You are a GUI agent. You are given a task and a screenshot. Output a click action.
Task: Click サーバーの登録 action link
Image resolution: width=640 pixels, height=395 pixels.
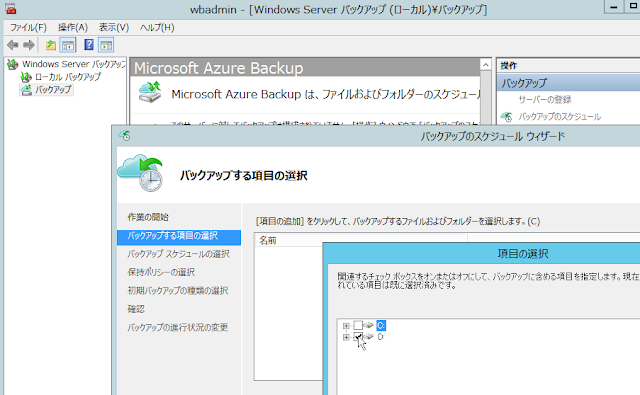[545, 100]
